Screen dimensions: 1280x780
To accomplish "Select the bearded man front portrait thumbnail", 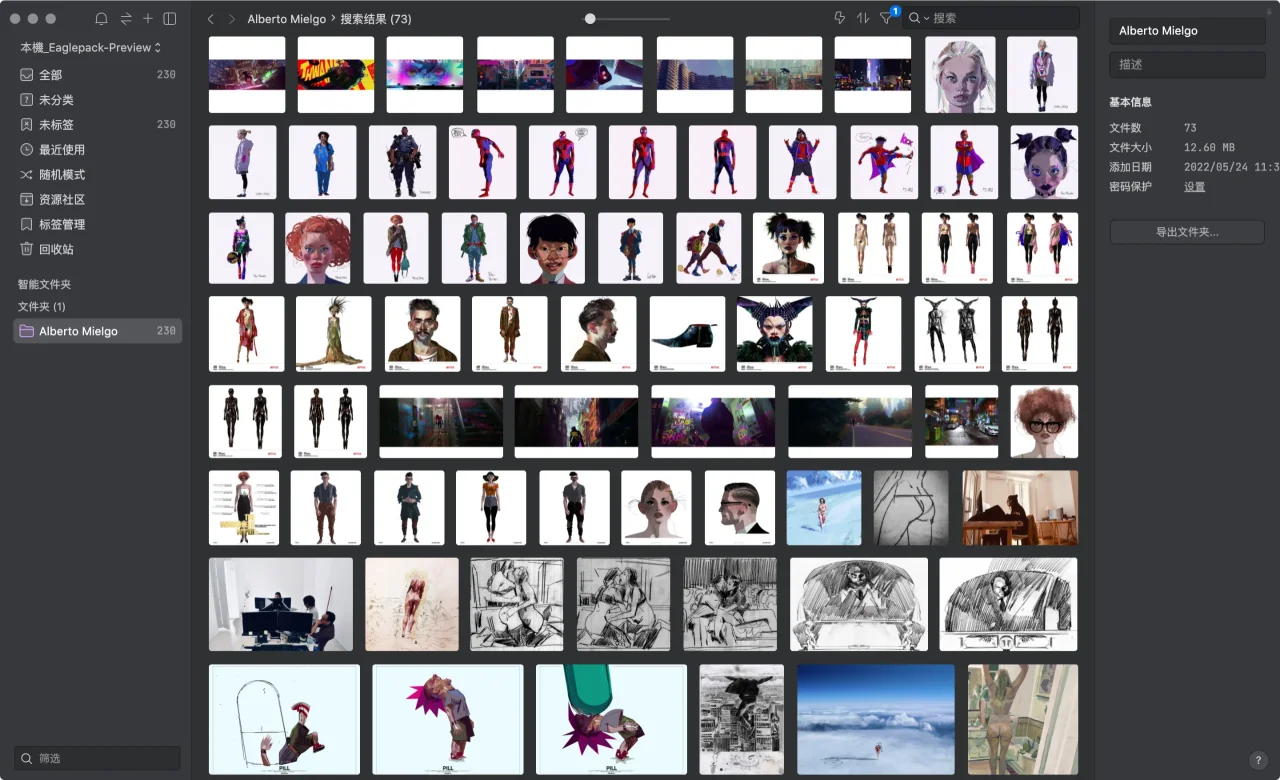I will click(x=423, y=334).
